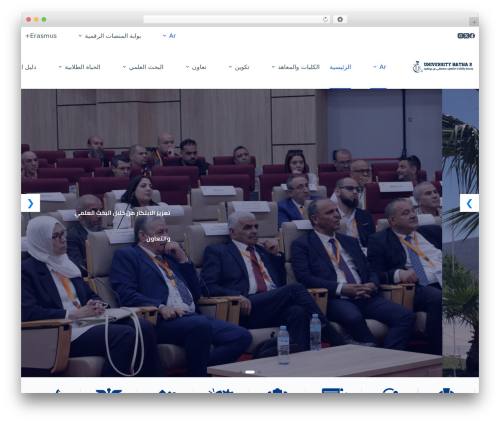Open a new browser tab with plus button
This screenshot has height=423, width=500.
click(474, 22)
